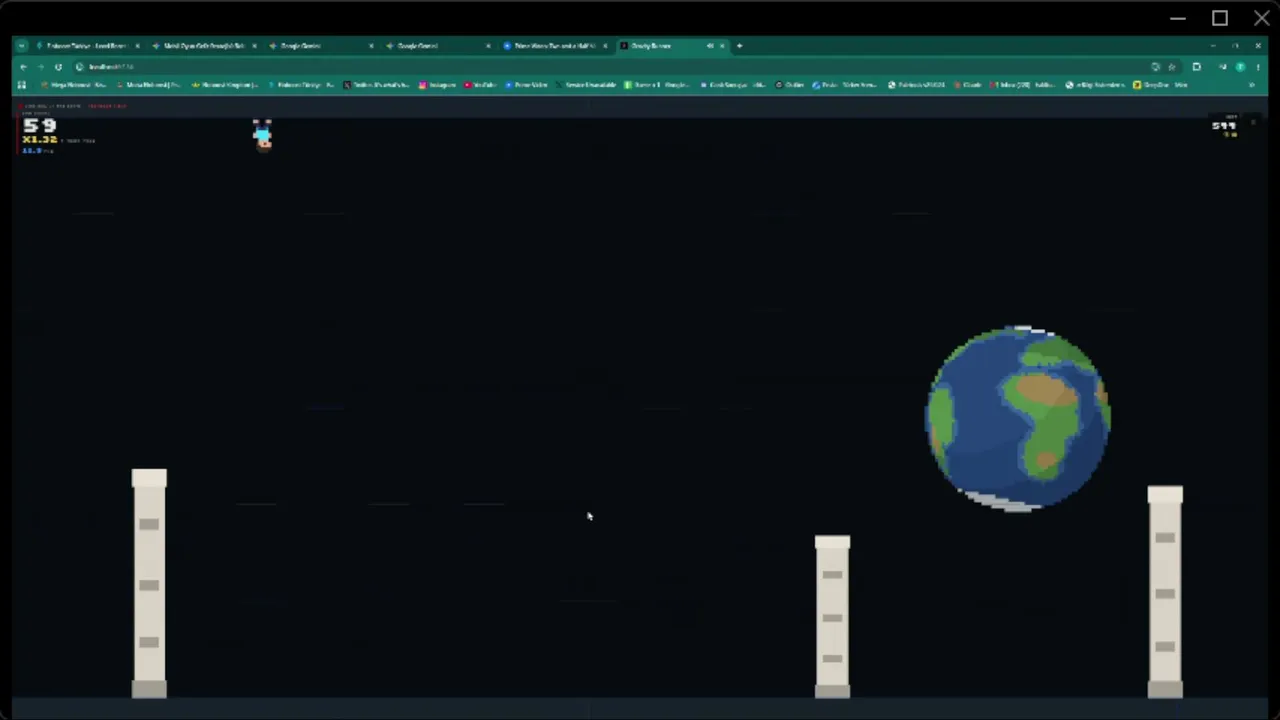Go back with the browser back arrow

[23, 67]
